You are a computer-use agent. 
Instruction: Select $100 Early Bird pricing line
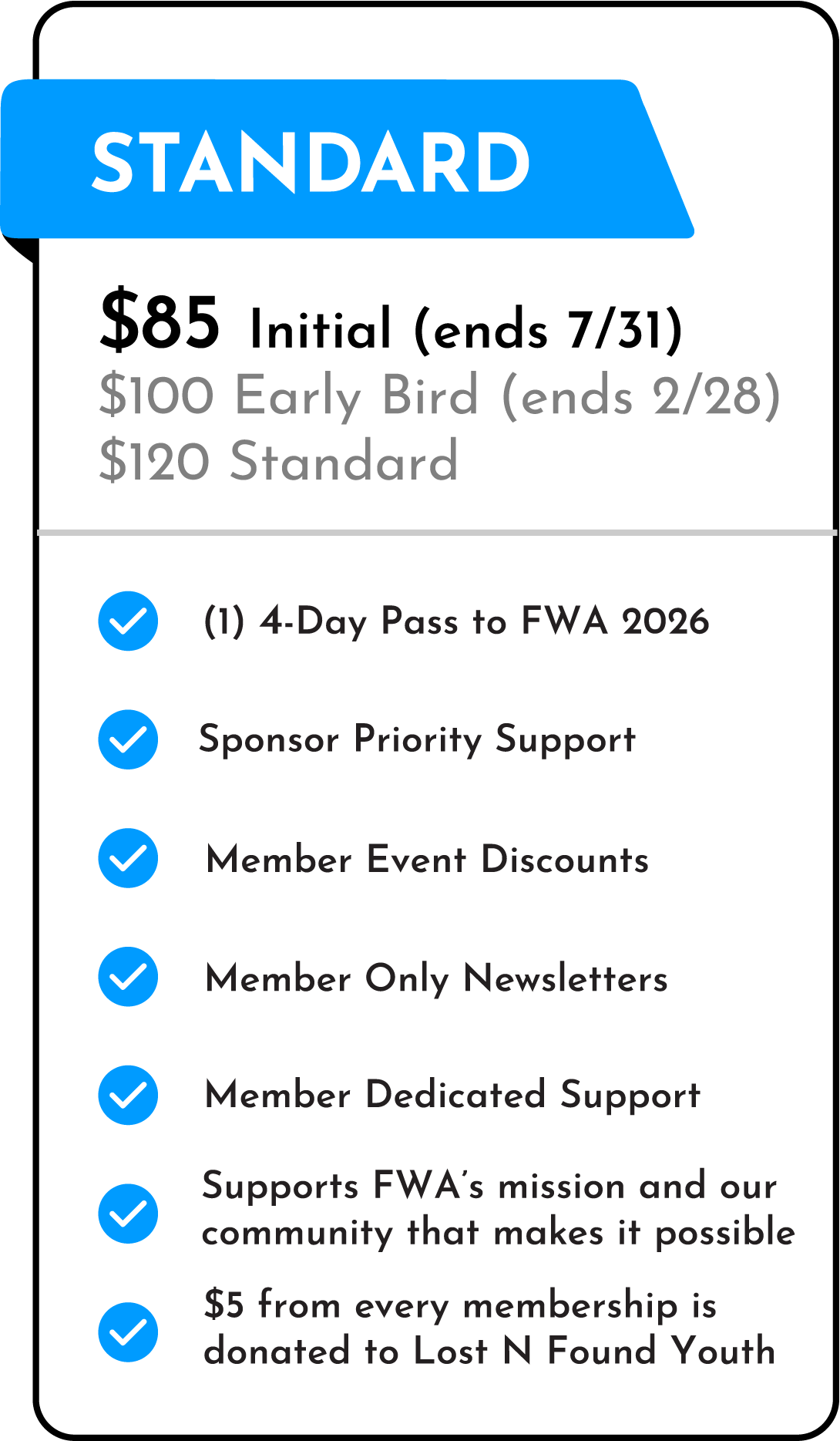[x=439, y=396]
